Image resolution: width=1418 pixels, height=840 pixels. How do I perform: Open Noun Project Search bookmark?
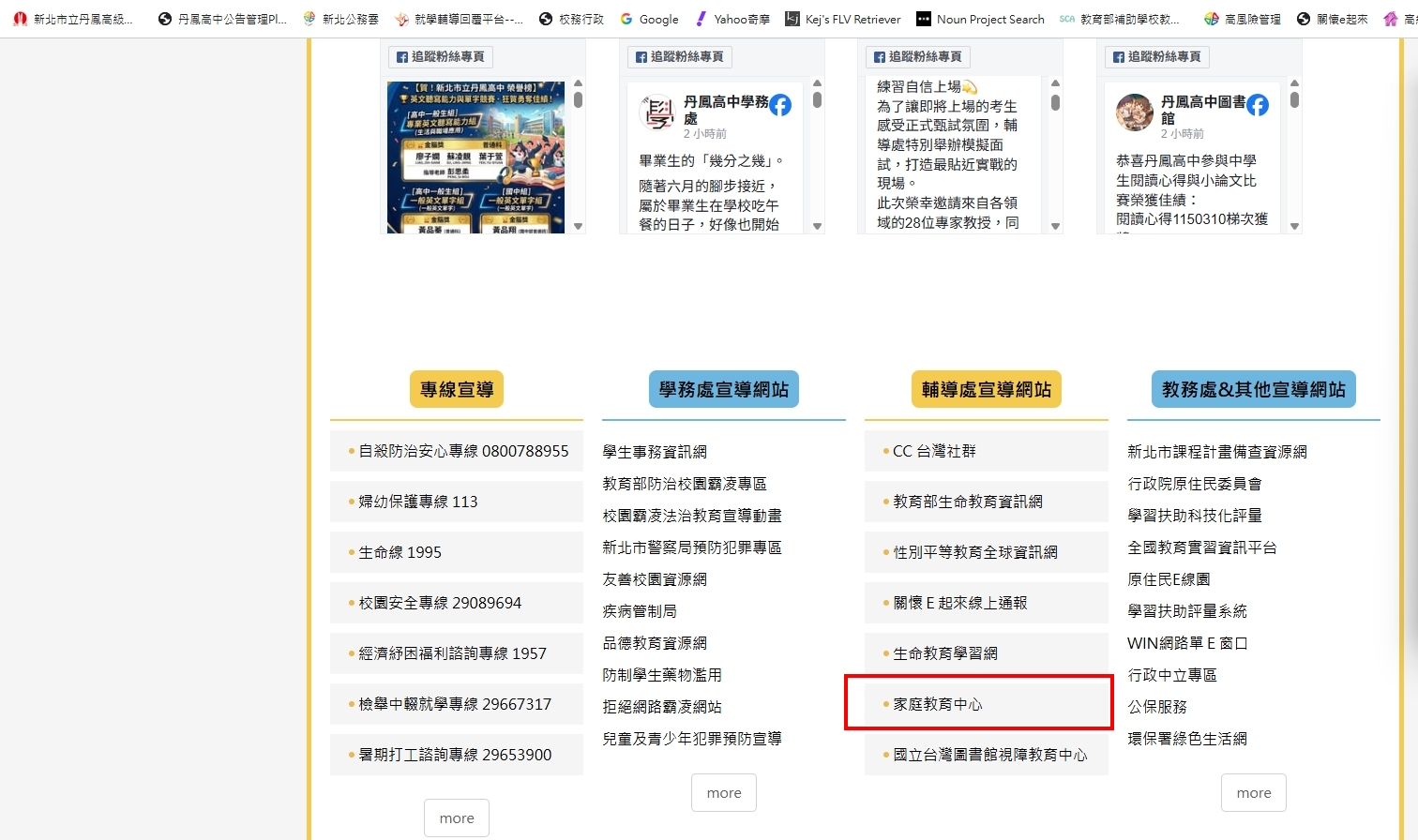pos(980,19)
